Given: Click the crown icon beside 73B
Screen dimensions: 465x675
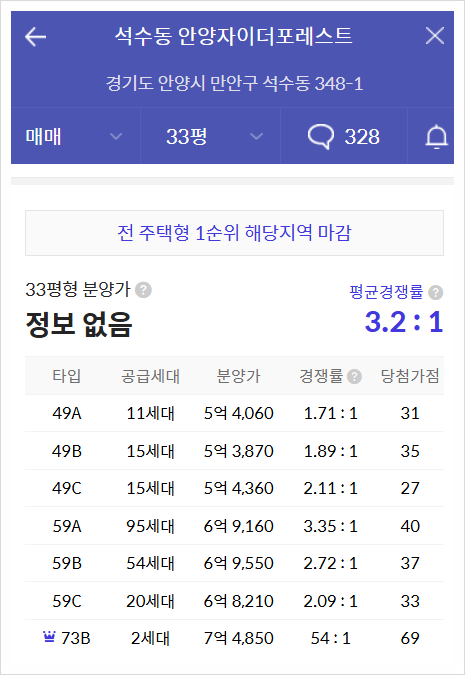Looking at the screenshot, I should [50, 636].
